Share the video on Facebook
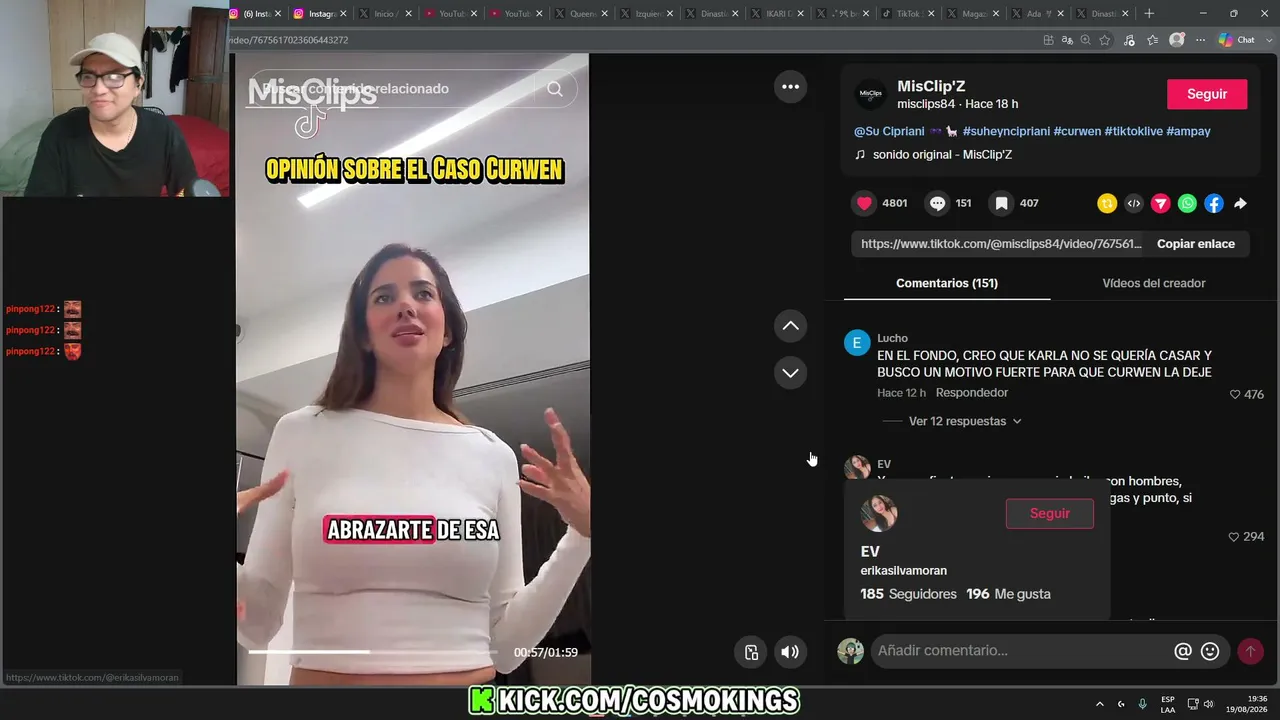1280x720 pixels. [1214, 203]
